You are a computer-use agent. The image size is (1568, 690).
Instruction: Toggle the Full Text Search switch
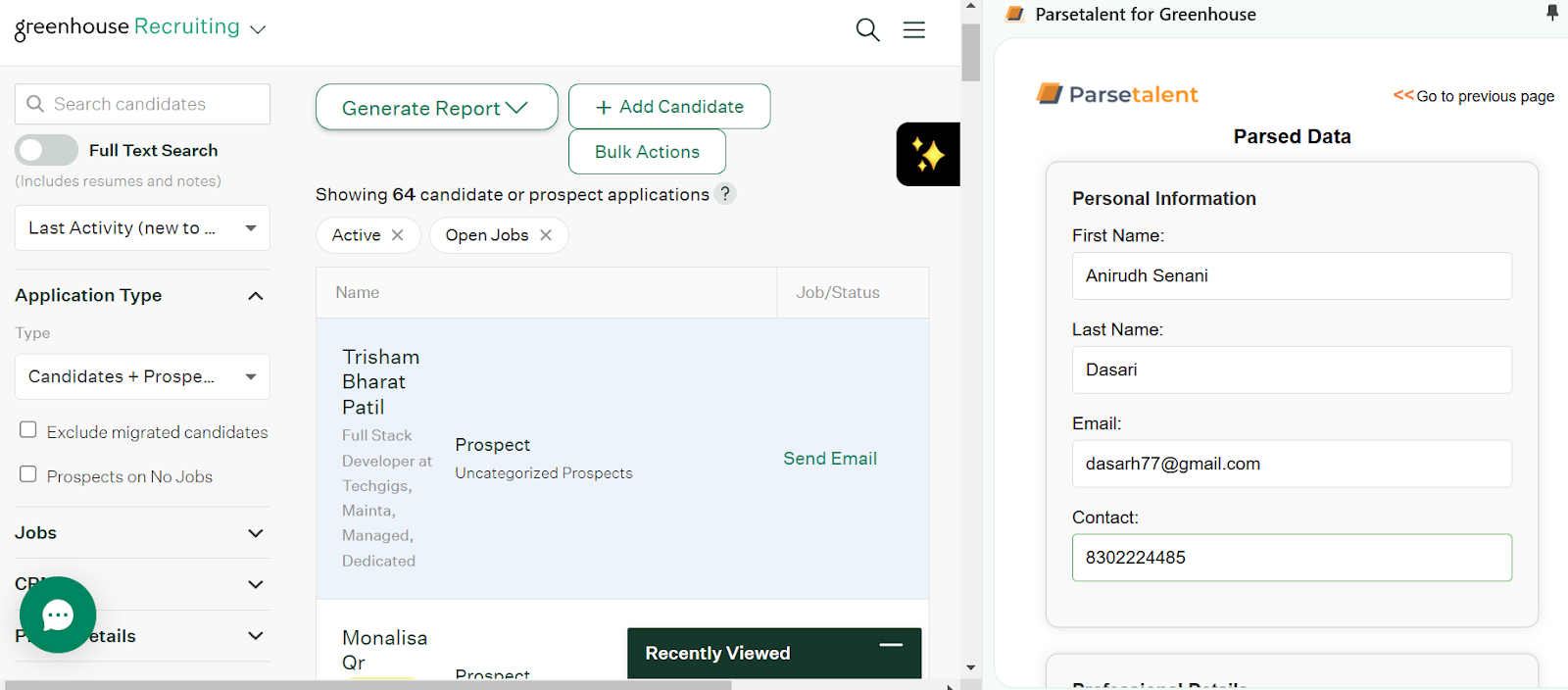coord(46,150)
